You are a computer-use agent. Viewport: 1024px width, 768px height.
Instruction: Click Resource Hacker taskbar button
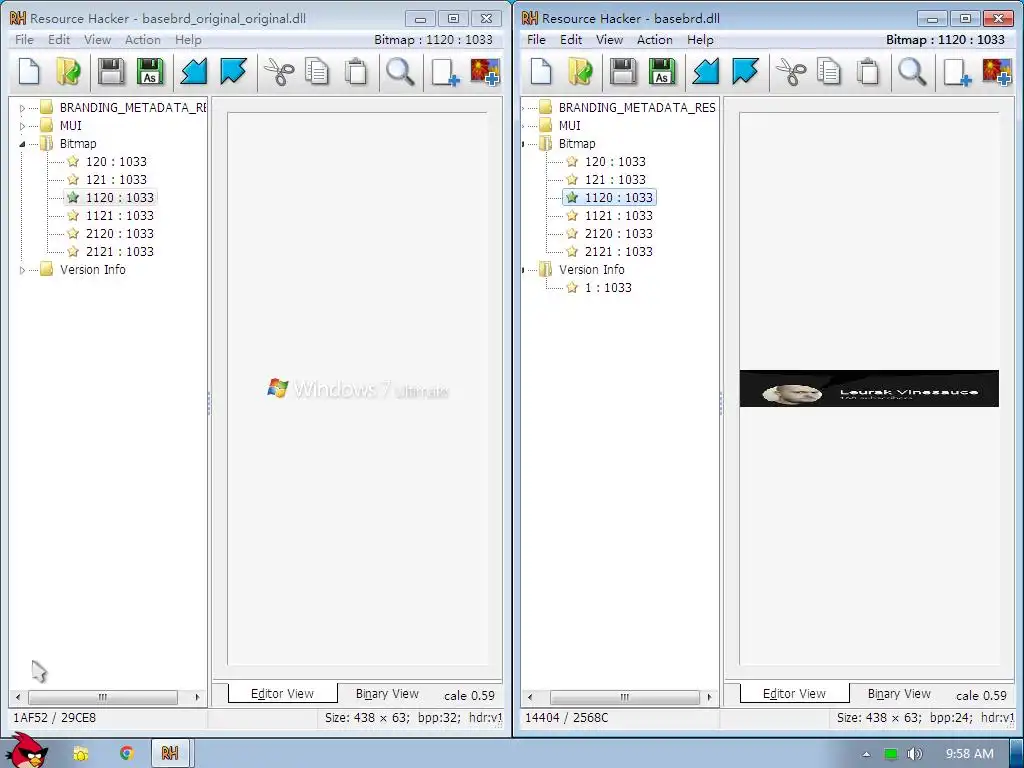click(170, 753)
